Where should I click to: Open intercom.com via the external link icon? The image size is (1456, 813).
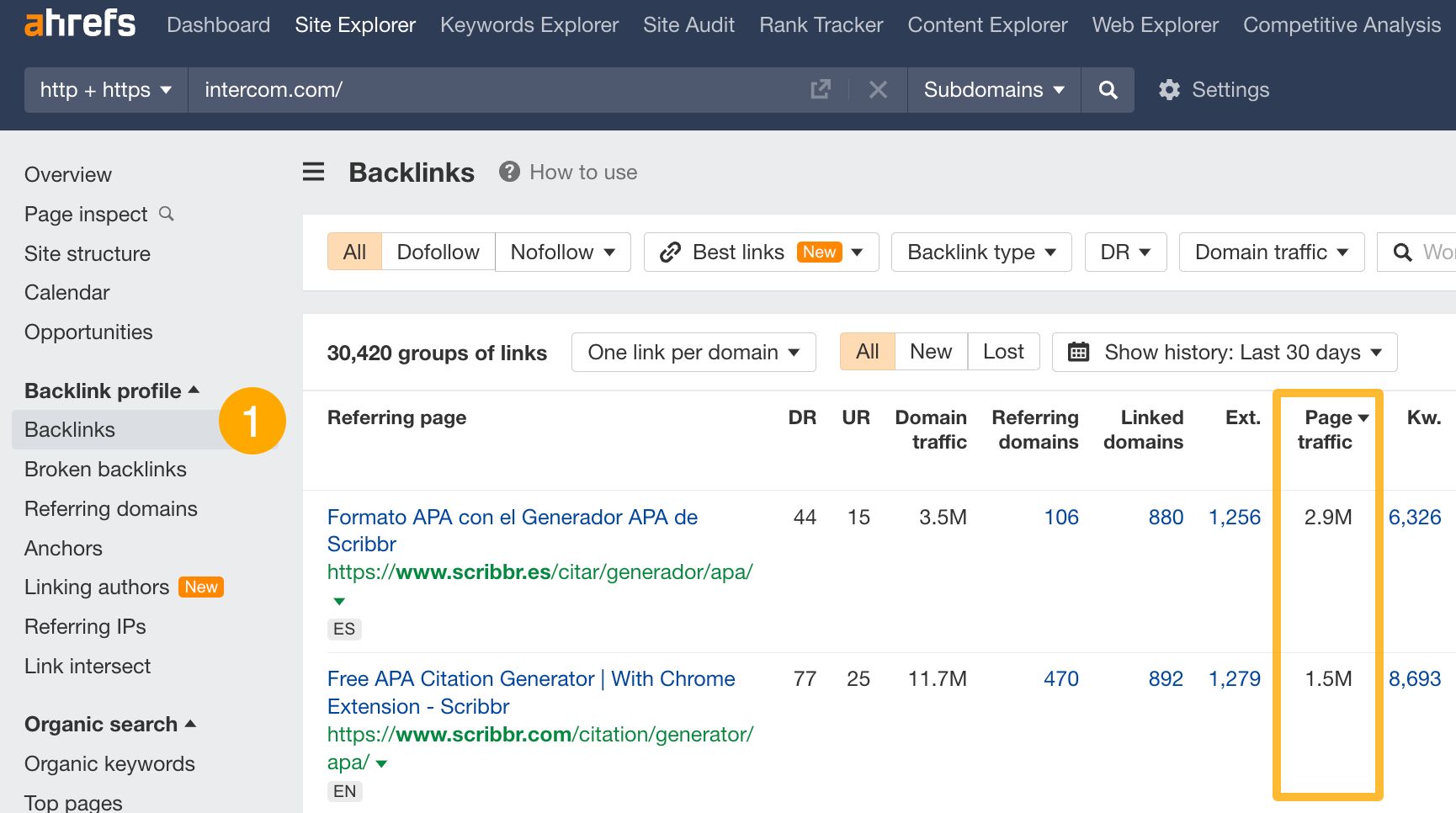tap(820, 88)
